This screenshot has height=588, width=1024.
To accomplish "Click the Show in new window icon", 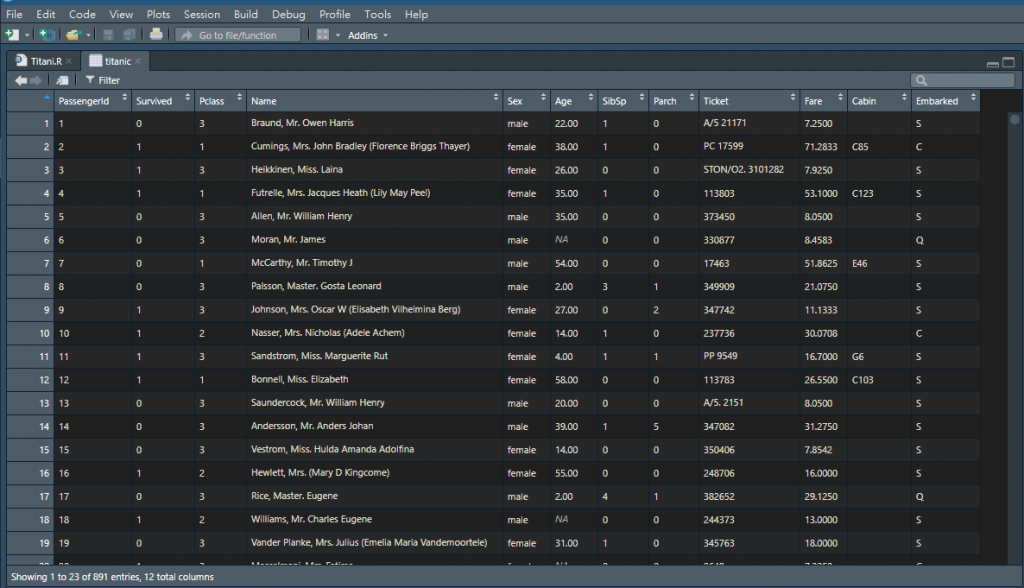I will click(63, 80).
